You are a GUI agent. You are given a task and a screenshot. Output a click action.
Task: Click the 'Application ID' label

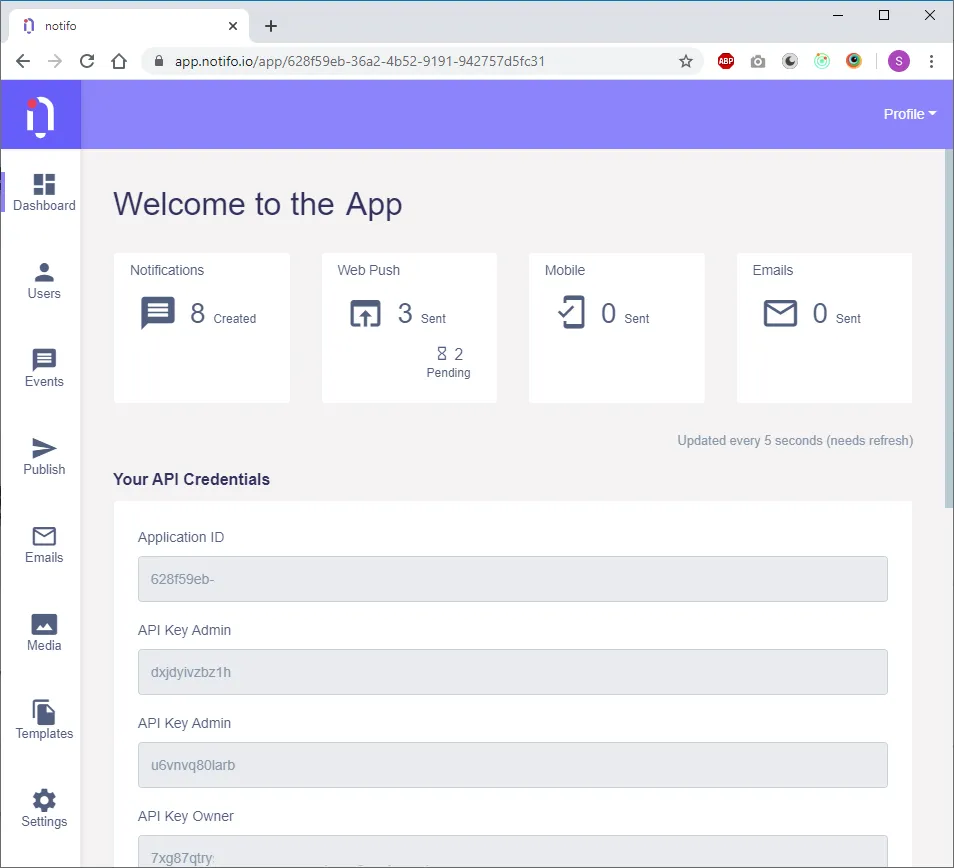coord(181,537)
